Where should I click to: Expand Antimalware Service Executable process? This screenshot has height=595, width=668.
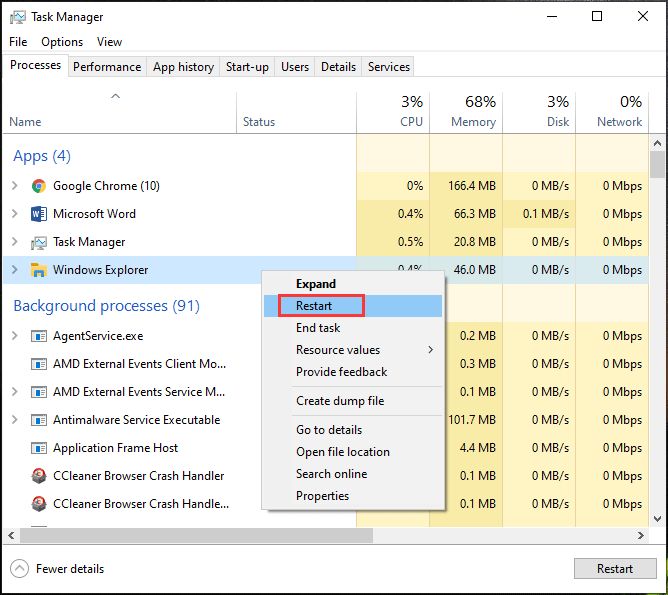coord(14,420)
